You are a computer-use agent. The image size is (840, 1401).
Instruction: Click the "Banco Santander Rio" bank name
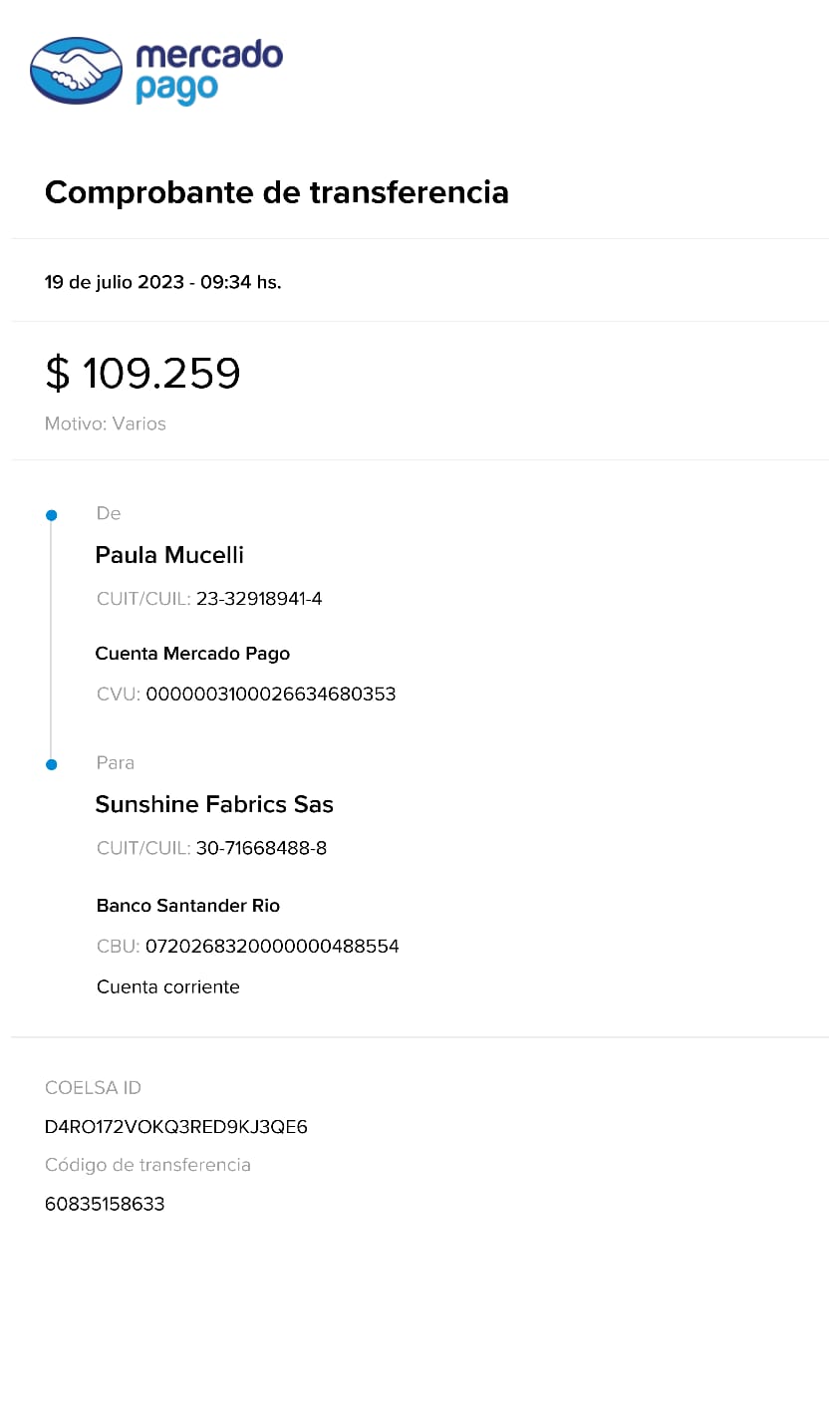click(188, 906)
